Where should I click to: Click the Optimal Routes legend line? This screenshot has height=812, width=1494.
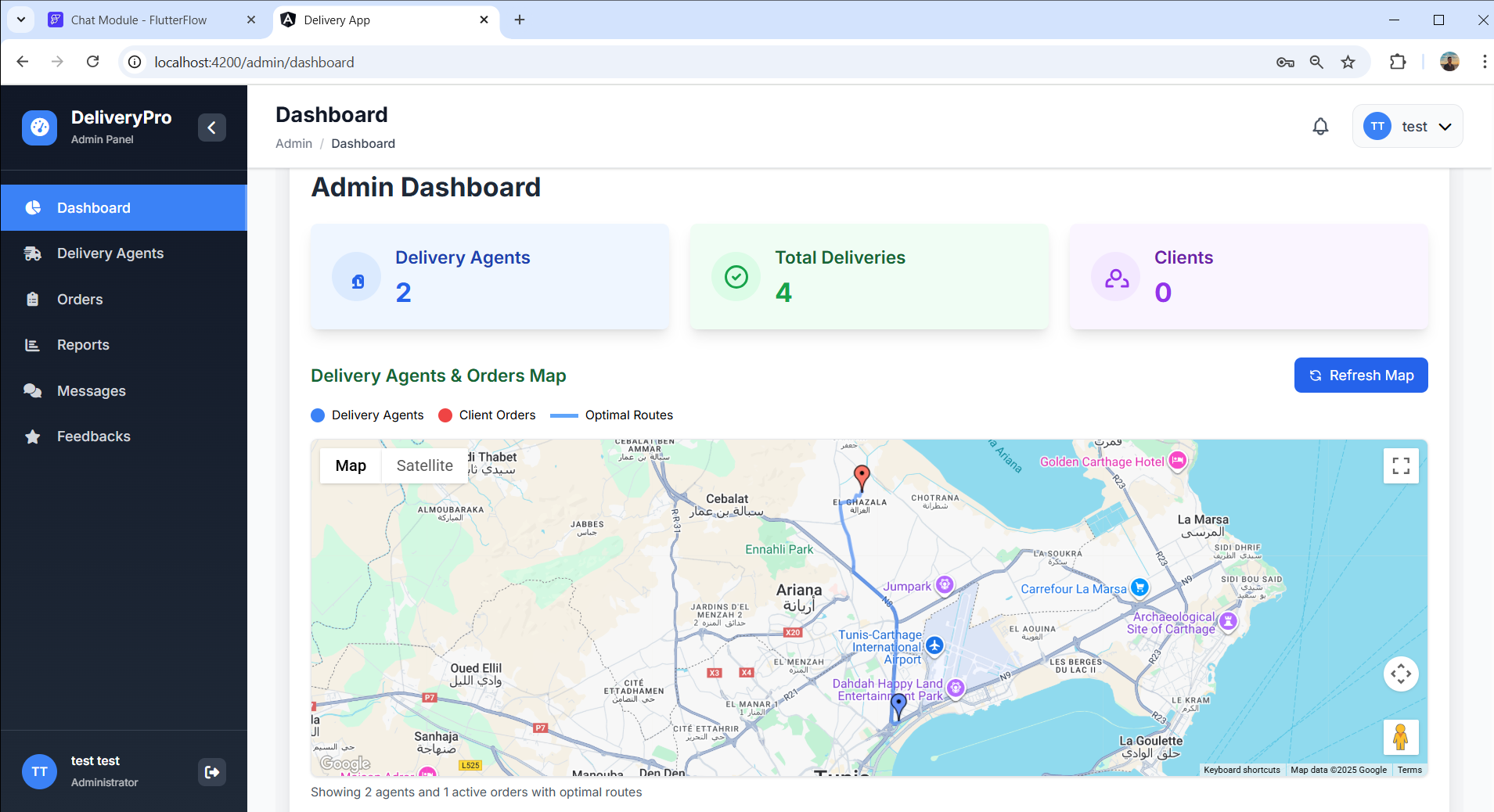point(564,415)
